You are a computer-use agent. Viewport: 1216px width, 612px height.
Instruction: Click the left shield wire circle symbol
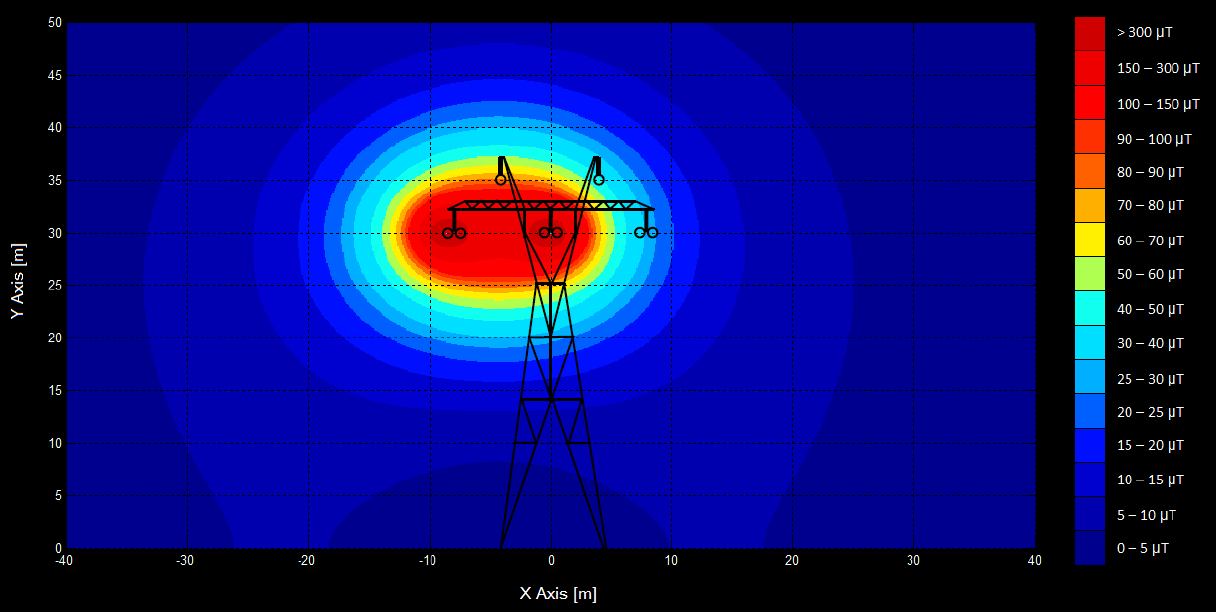502,180
